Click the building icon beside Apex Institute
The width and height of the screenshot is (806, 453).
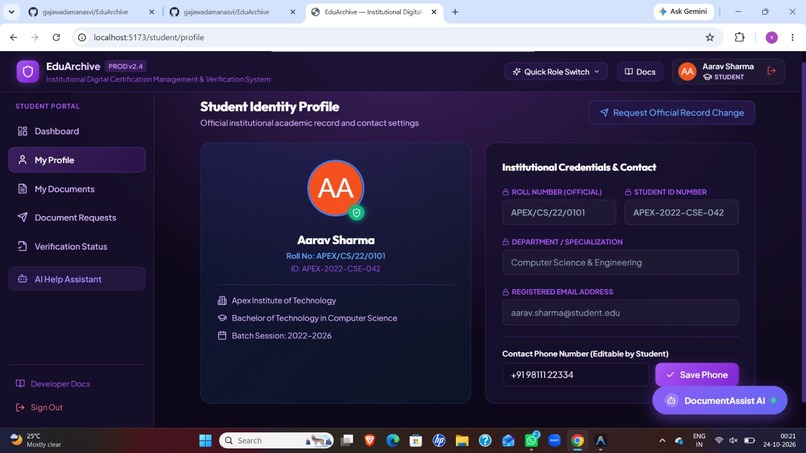pyautogui.click(x=222, y=300)
